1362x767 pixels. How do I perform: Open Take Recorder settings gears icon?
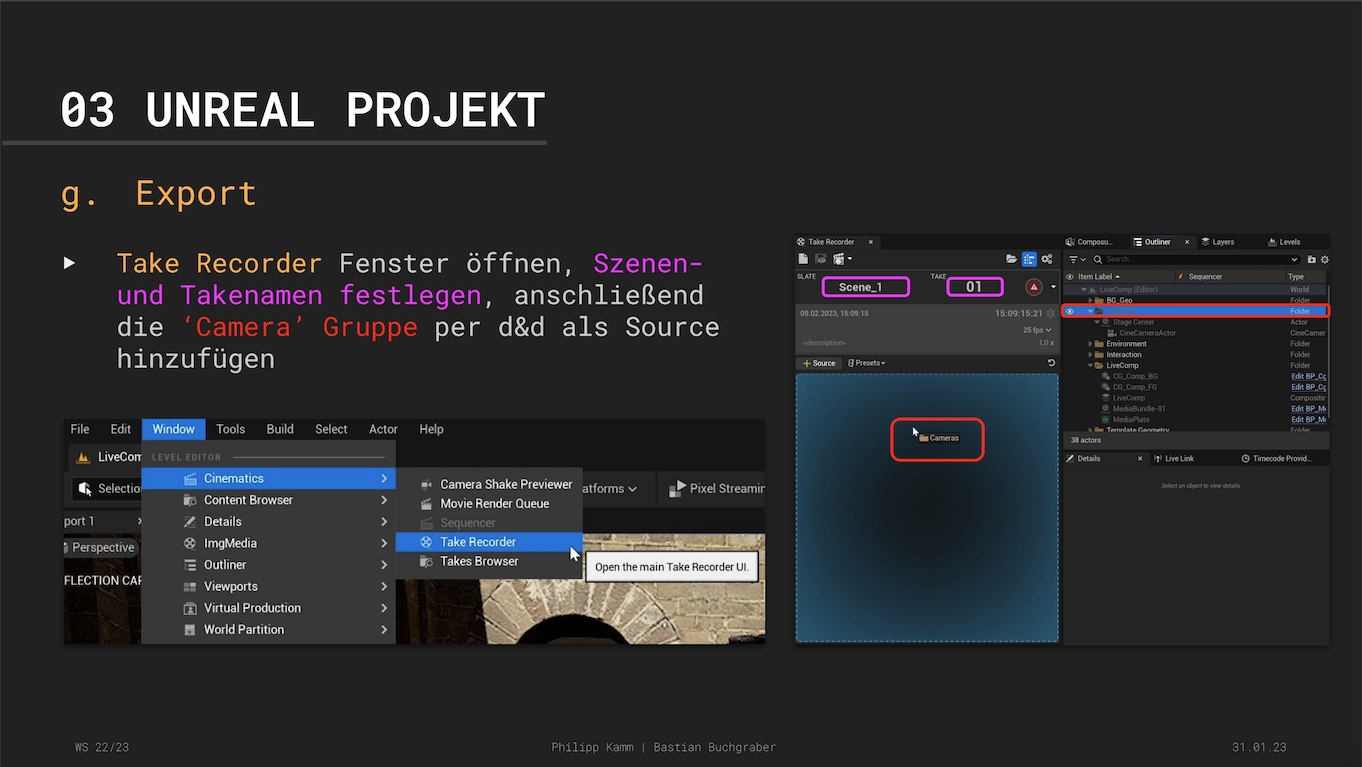(x=1047, y=259)
